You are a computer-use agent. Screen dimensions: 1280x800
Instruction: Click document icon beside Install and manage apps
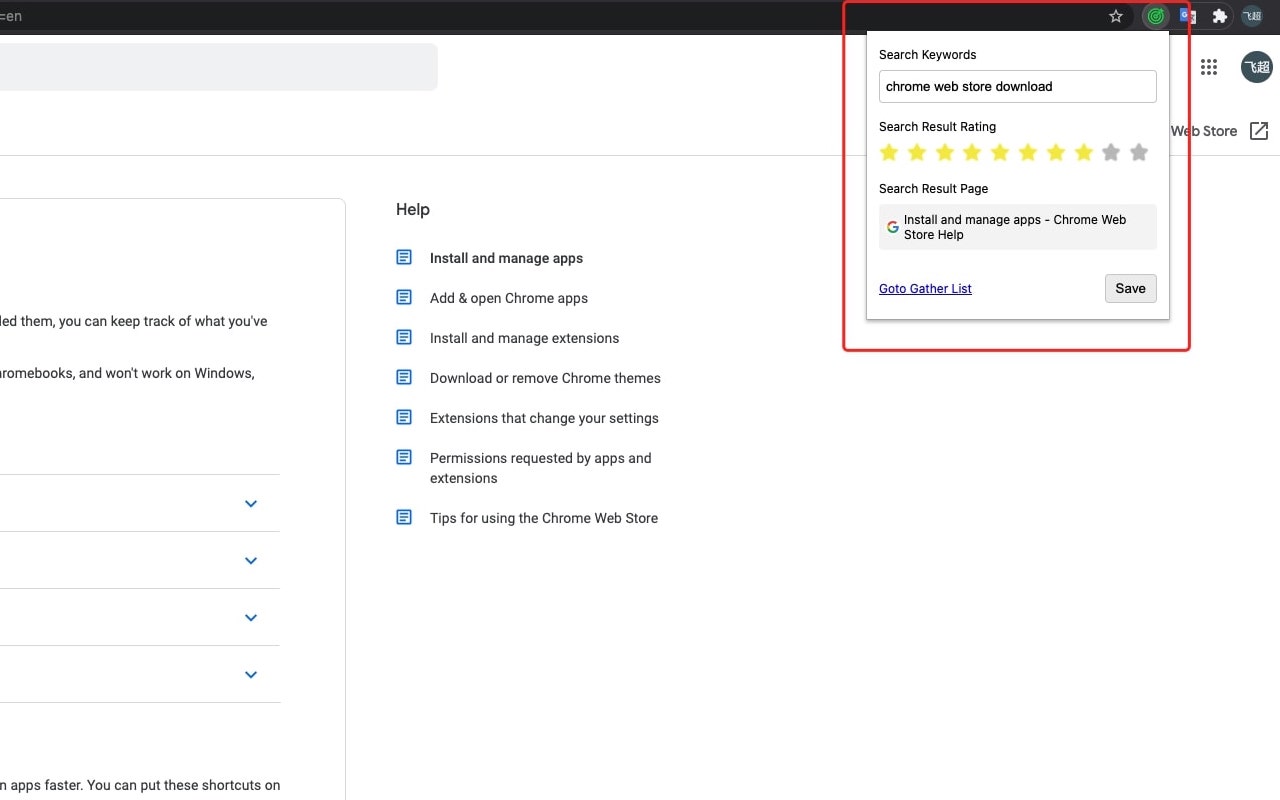pyautogui.click(x=404, y=257)
